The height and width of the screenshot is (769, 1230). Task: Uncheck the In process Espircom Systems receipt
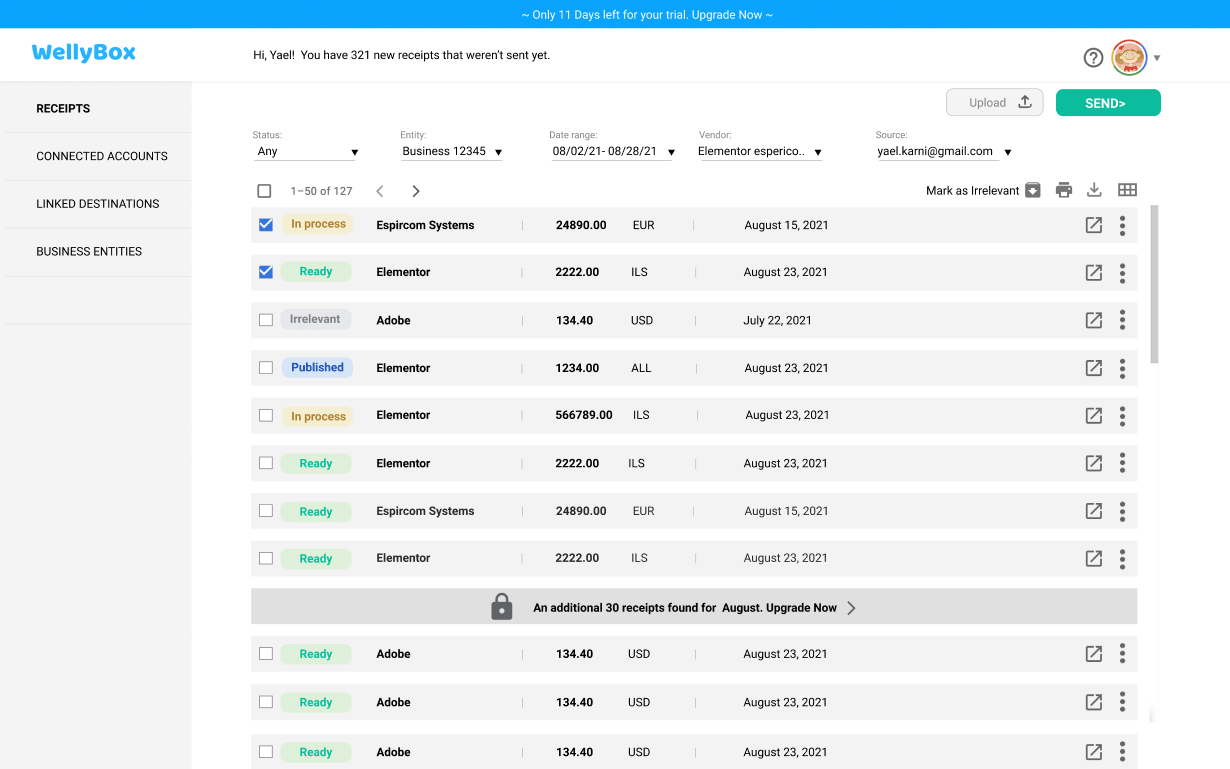[x=265, y=225]
